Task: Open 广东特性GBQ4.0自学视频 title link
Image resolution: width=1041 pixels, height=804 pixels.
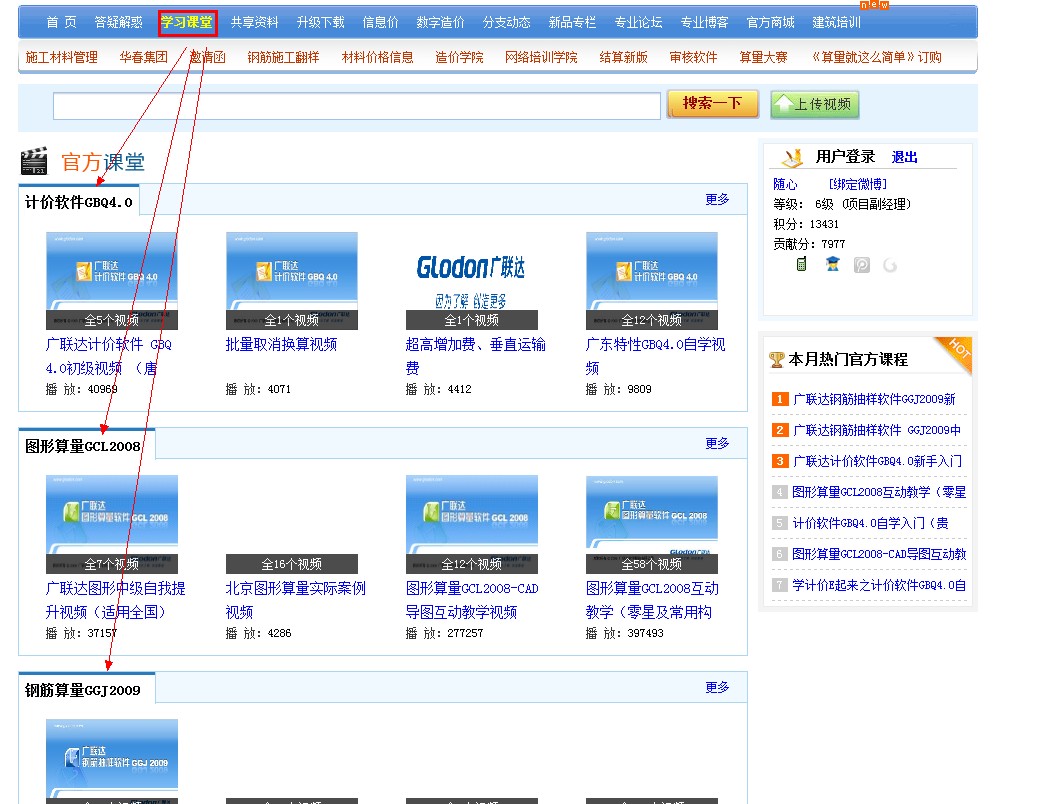Action: pos(655,357)
